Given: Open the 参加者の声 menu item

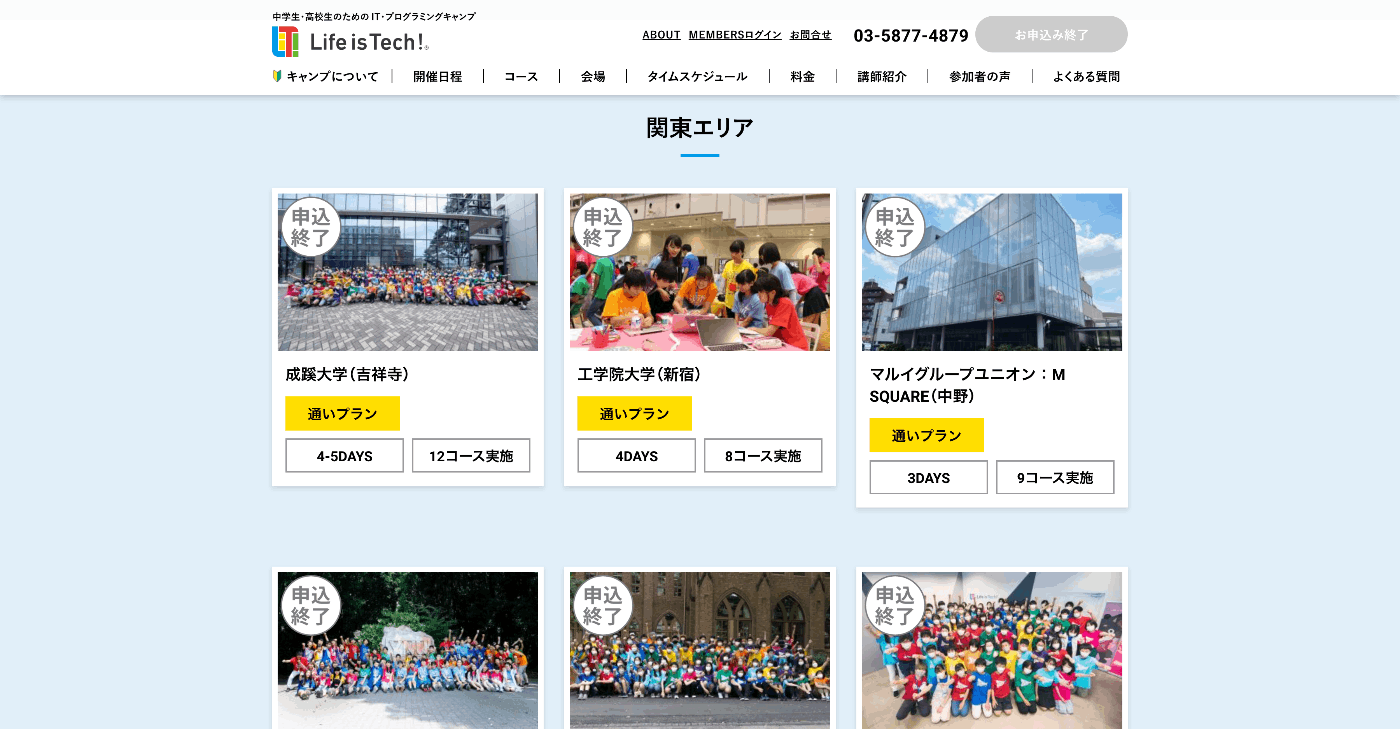Looking at the screenshot, I should [980, 76].
